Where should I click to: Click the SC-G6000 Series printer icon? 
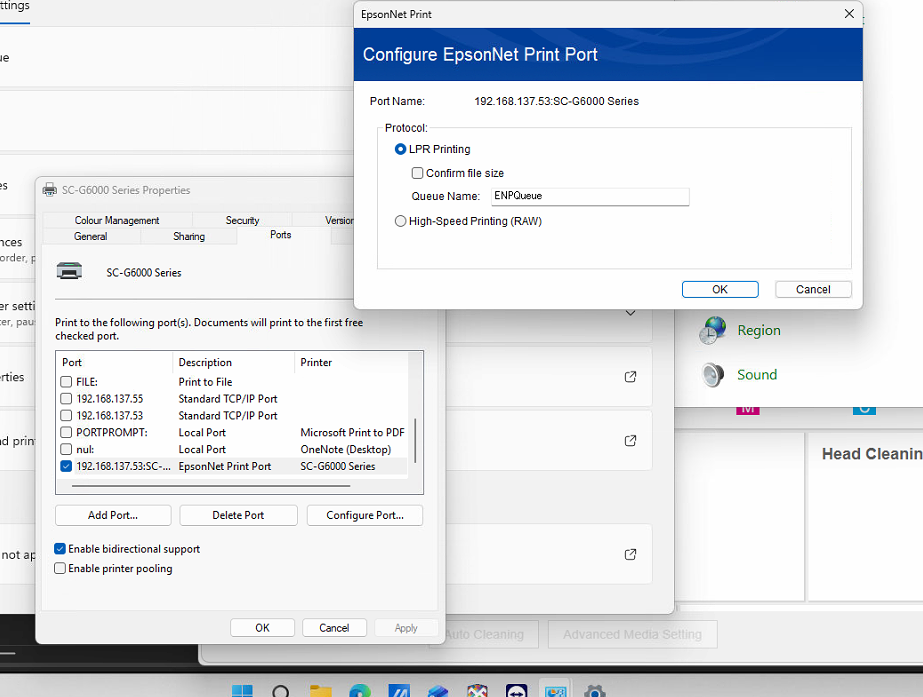tap(69, 271)
